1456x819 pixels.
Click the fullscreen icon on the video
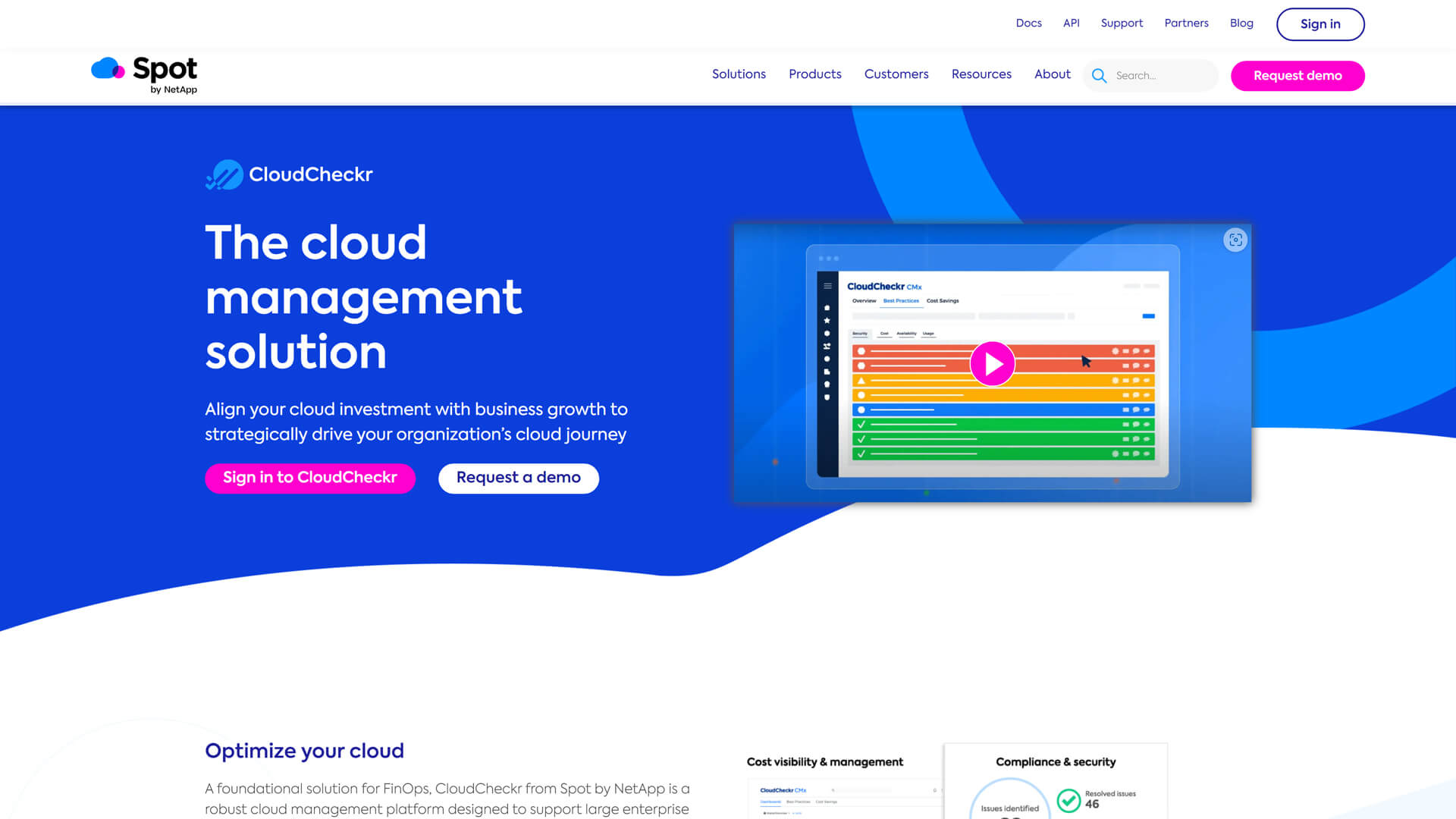1235,240
